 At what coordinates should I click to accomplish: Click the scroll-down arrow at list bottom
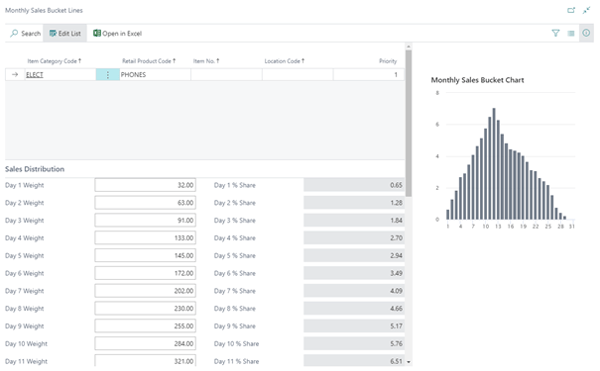409,362
